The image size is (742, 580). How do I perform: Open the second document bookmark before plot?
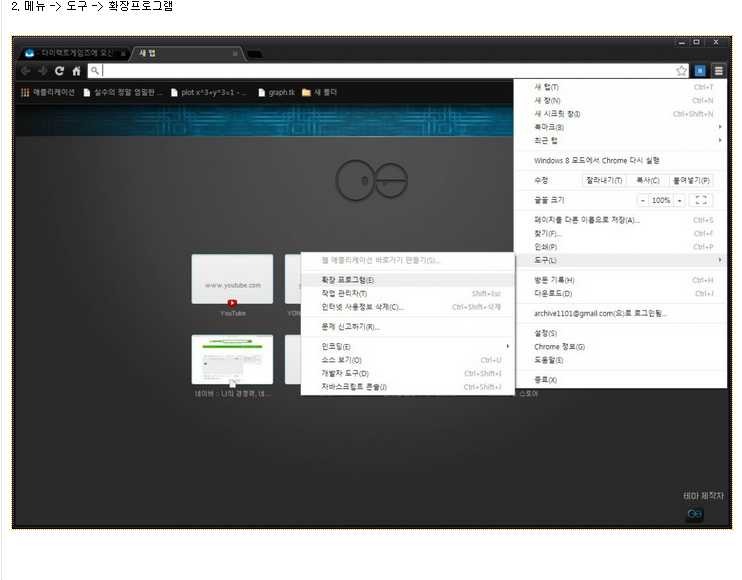point(123,93)
